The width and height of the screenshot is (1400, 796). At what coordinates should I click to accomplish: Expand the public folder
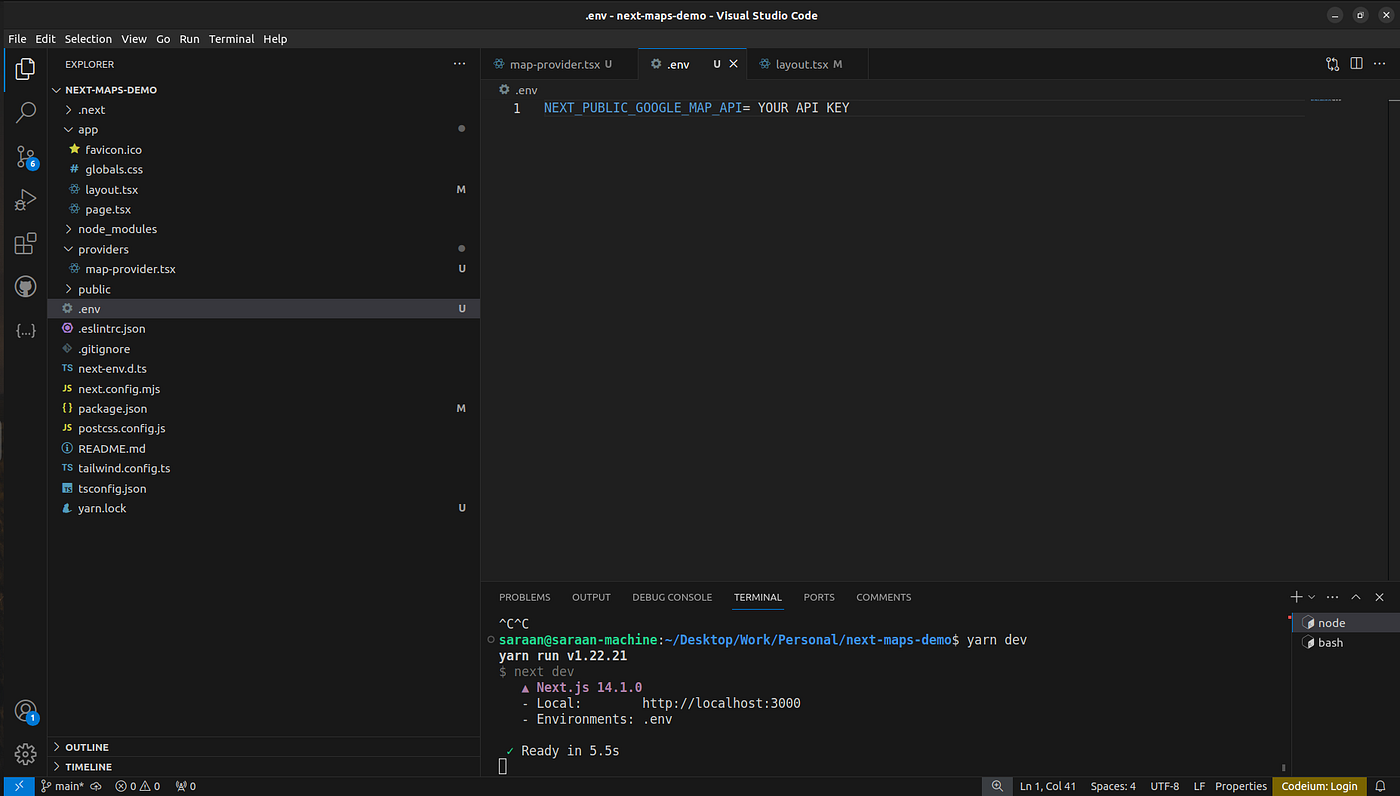[264, 289]
